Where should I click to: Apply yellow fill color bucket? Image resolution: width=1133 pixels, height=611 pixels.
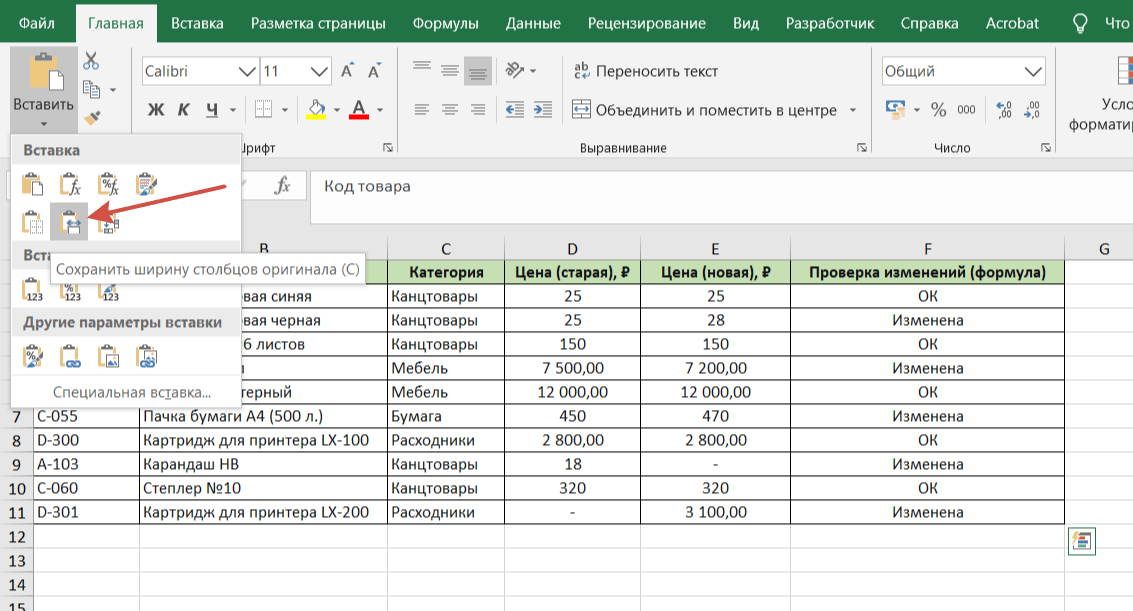316,110
